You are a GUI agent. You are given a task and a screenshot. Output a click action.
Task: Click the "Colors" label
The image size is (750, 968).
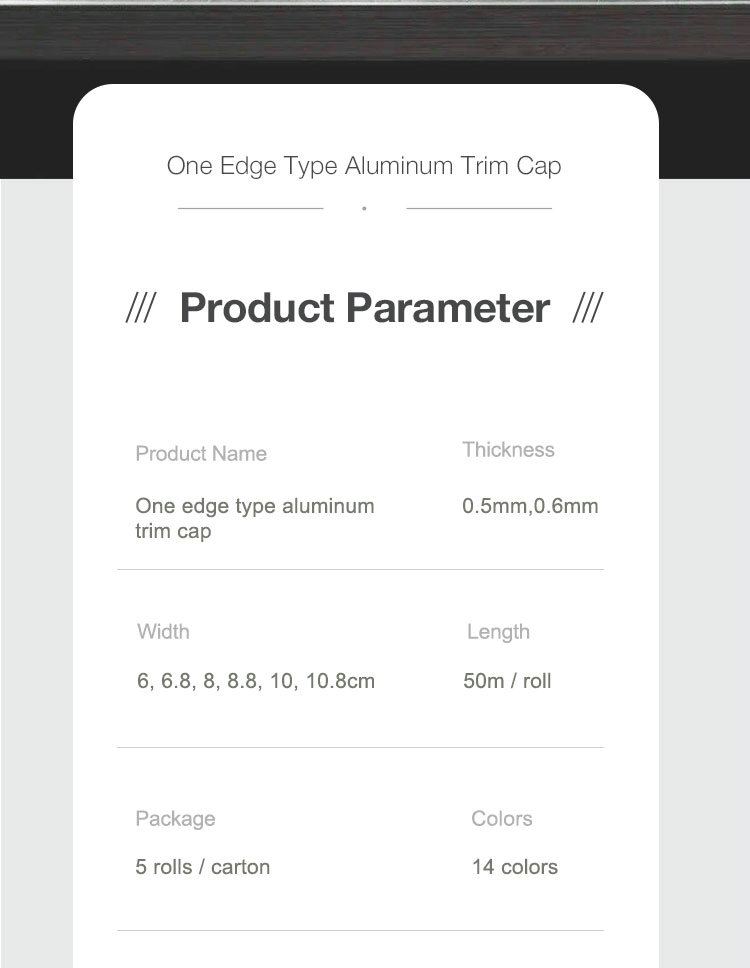tap(502, 819)
